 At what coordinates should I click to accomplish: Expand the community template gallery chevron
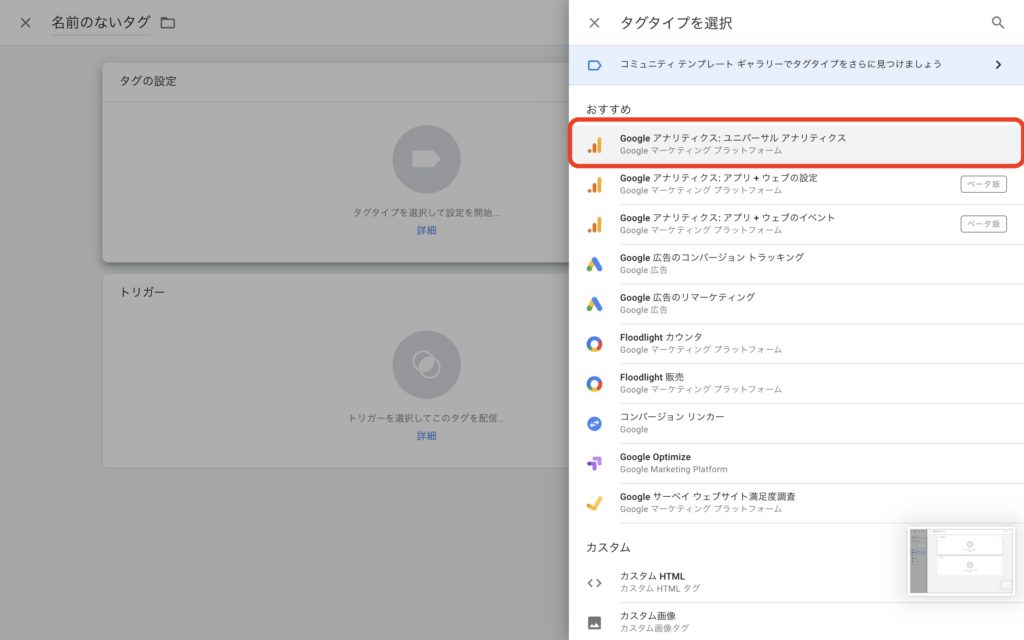pyautogui.click(x=998, y=65)
